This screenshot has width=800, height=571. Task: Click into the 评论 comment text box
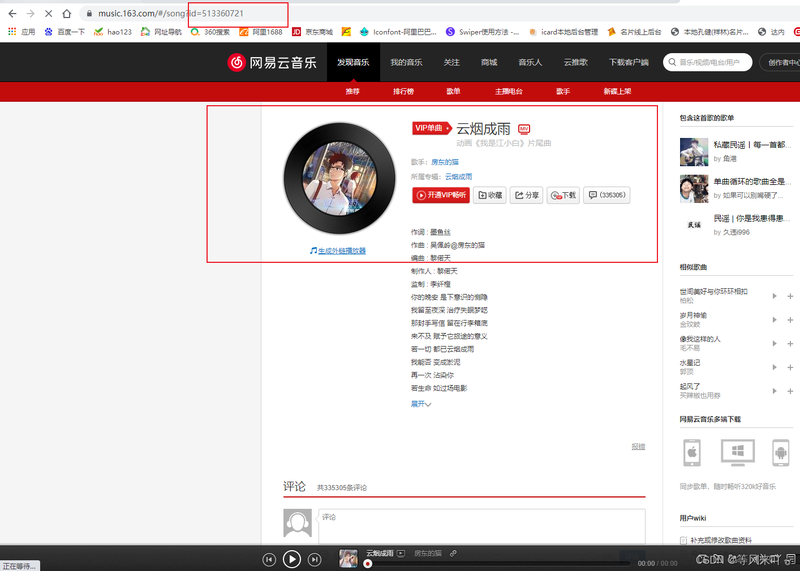pyautogui.click(x=482, y=527)
